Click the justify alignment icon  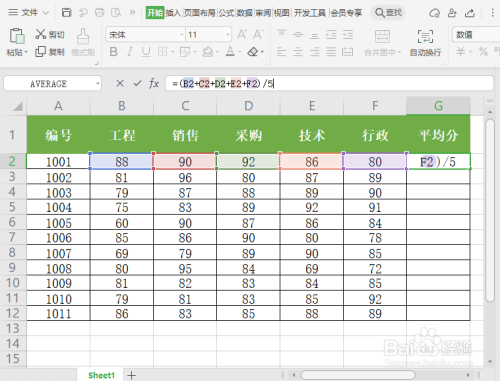tap(331, 52)
